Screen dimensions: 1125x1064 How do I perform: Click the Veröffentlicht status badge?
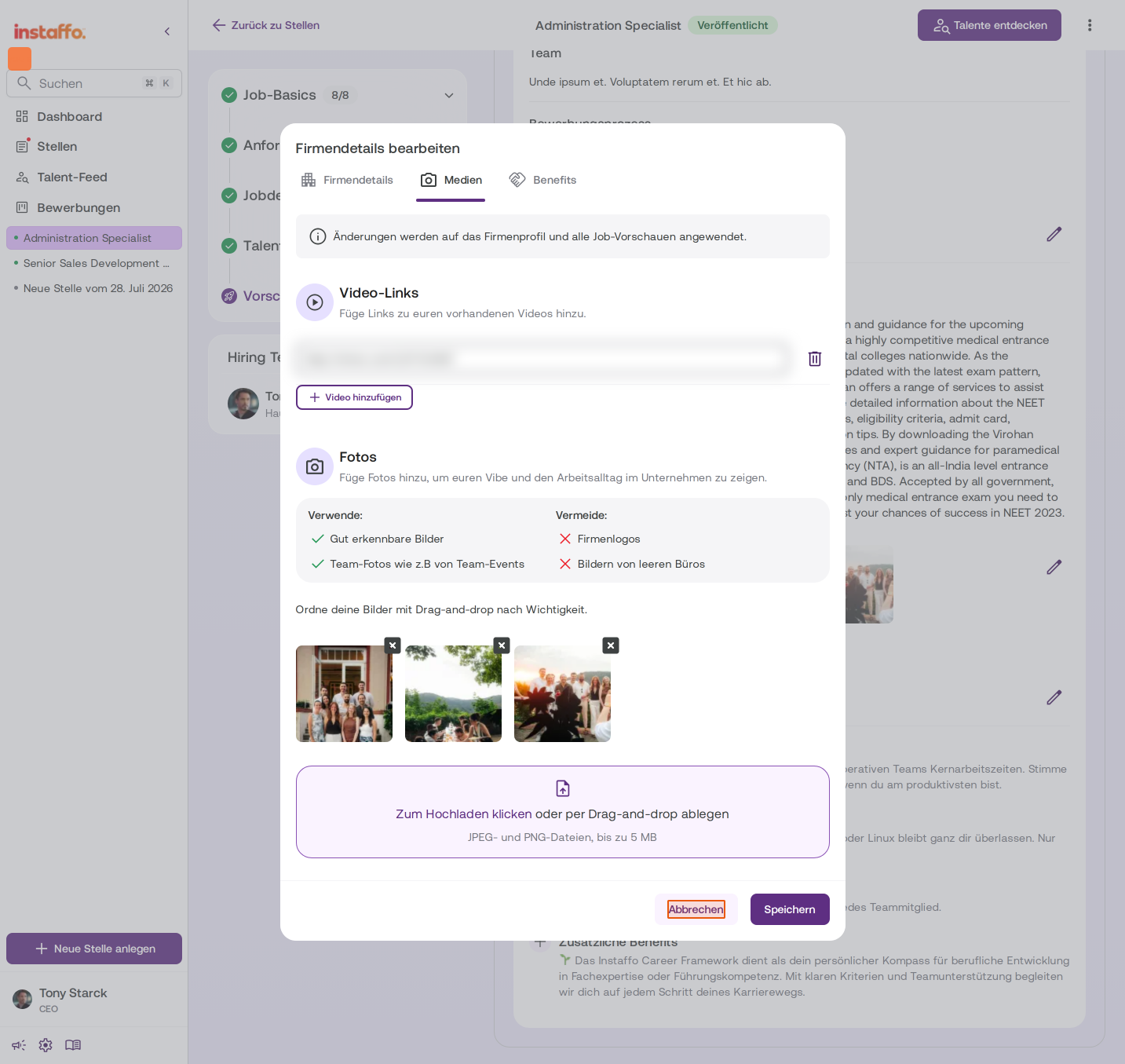click(732, 25)
